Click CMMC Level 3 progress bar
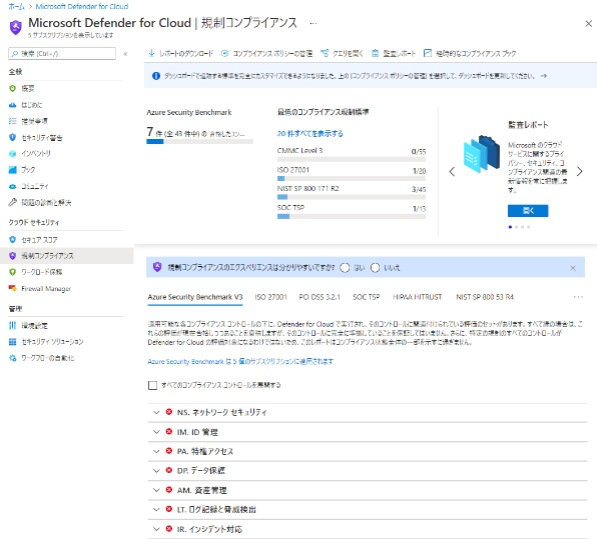This screenshot has width=597, height=539. pyautogui.click(x=351, y=159)
